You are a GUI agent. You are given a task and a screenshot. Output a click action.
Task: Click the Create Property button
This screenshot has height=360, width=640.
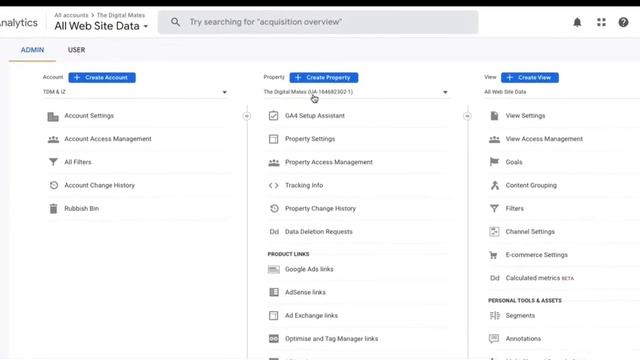(x=324, y=78)
